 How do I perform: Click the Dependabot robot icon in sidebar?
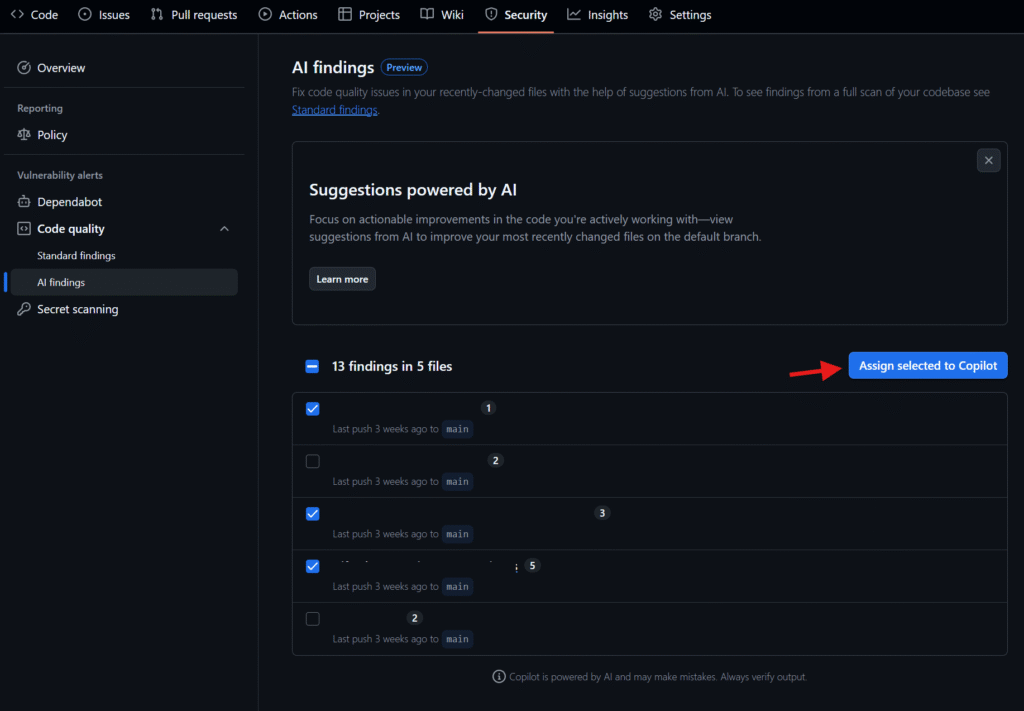click(x=25, y=202)
